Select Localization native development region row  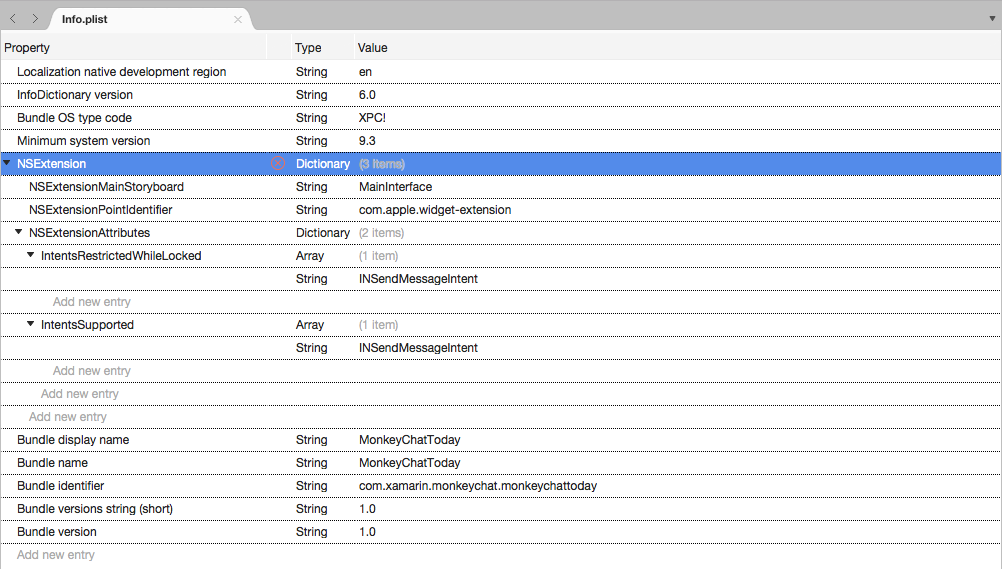pyautogui.click(x=501, y=72)
